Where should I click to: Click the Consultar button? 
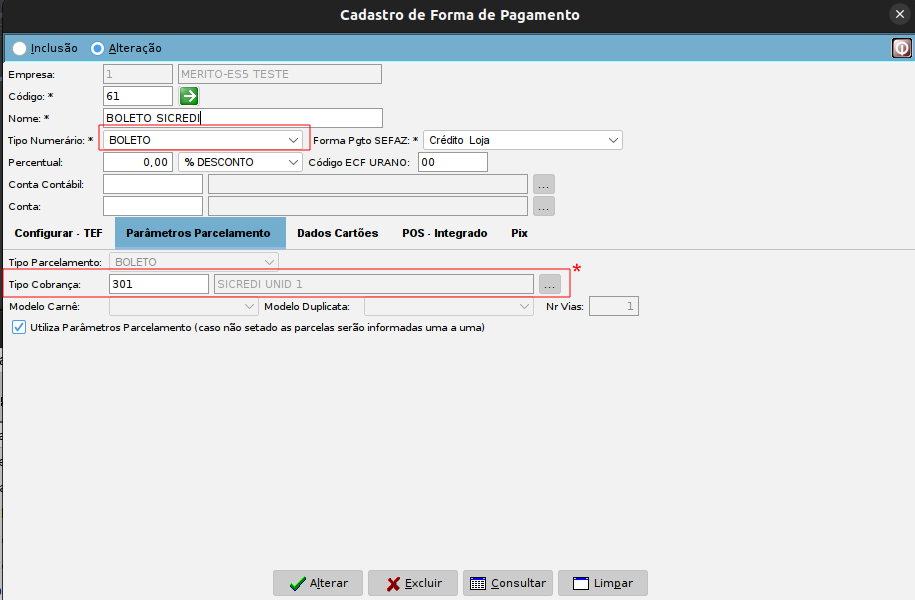[507, 583]
